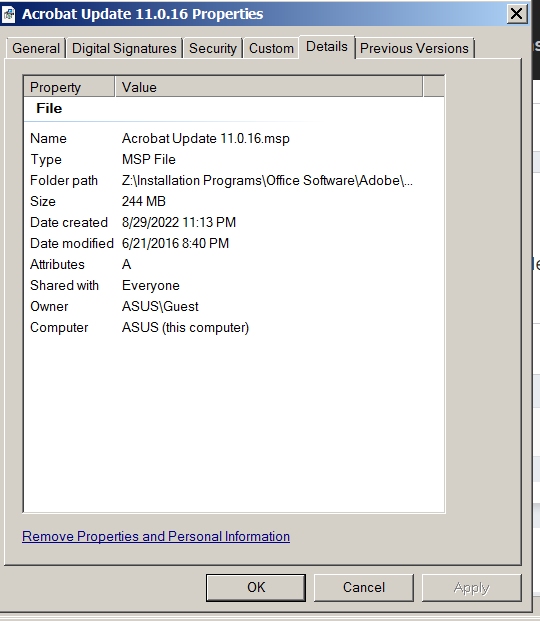Select the Date created property label

[69, 223]
